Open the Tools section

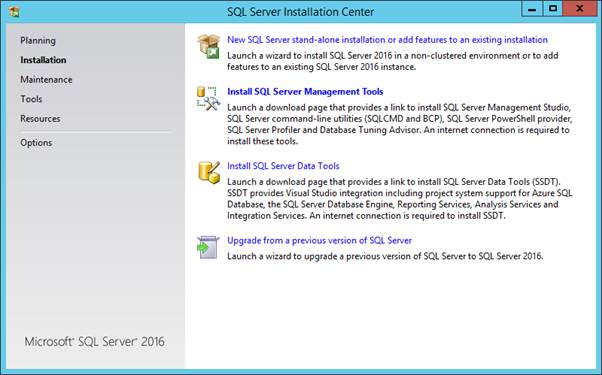31,99
